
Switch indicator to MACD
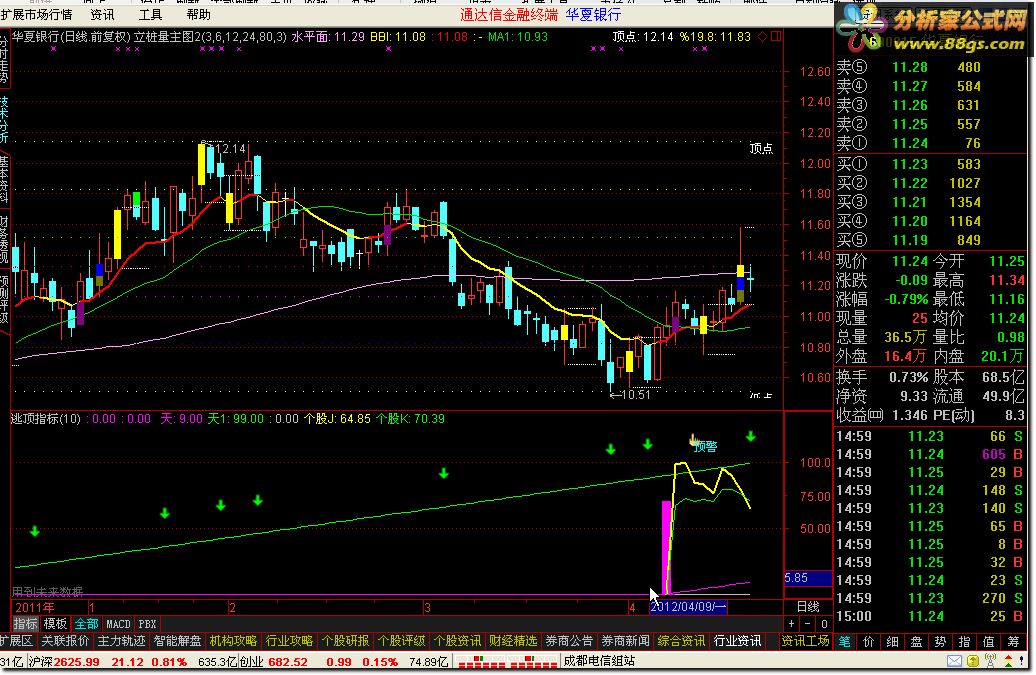(x=118, y=624)
